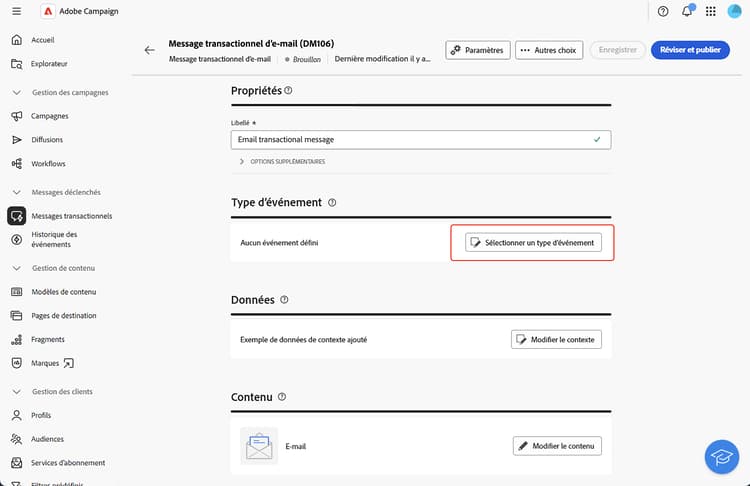Viewport: 750px width, 486px height.
Task: Click the E-mail envelope thumbnail
Action: coord(259,445)
